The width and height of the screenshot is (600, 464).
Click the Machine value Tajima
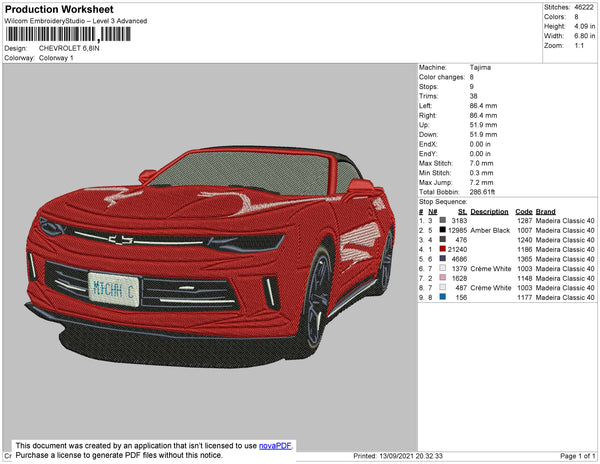[481, 67]
